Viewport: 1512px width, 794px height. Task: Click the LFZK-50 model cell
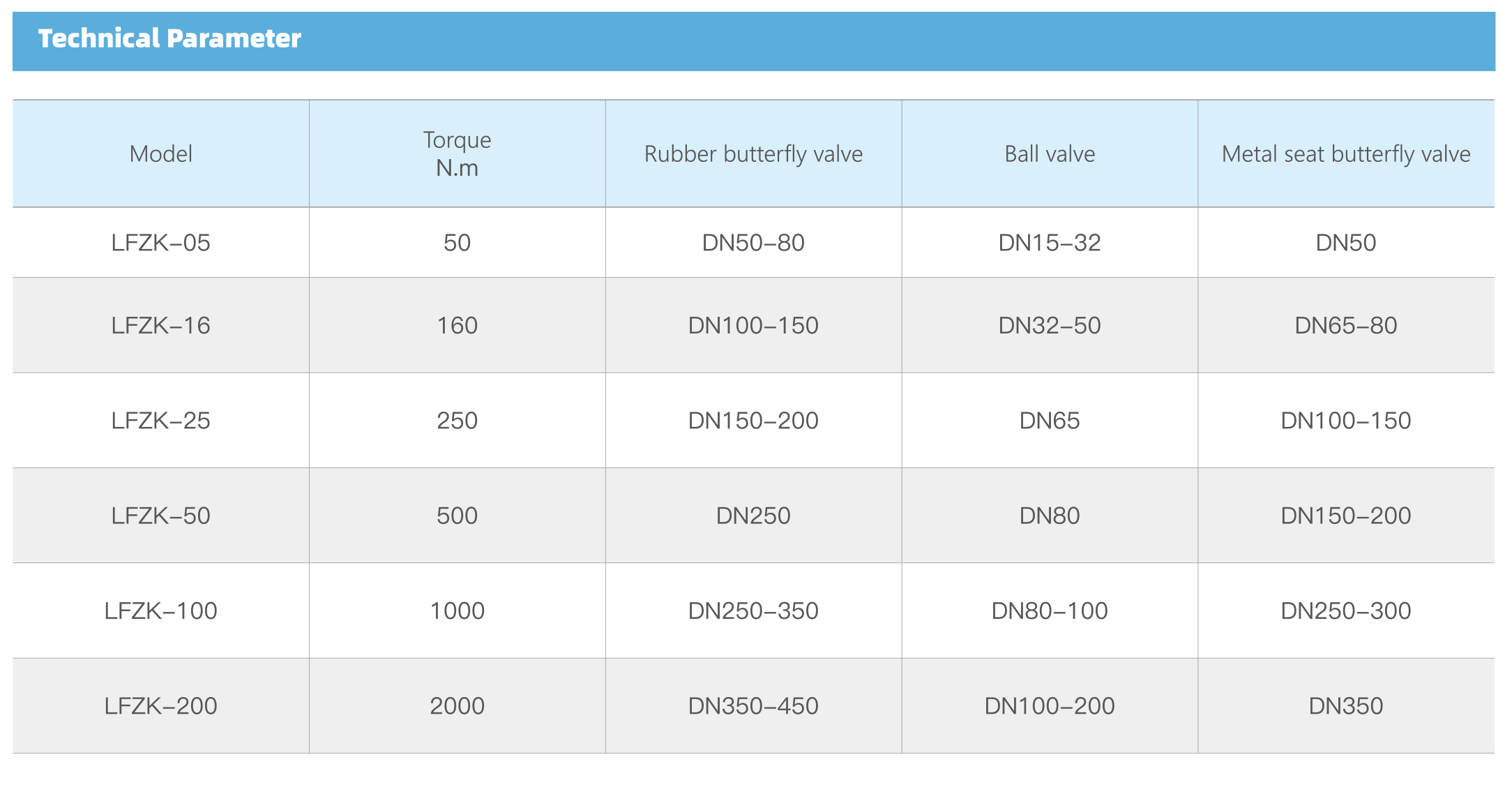(161, 516)
